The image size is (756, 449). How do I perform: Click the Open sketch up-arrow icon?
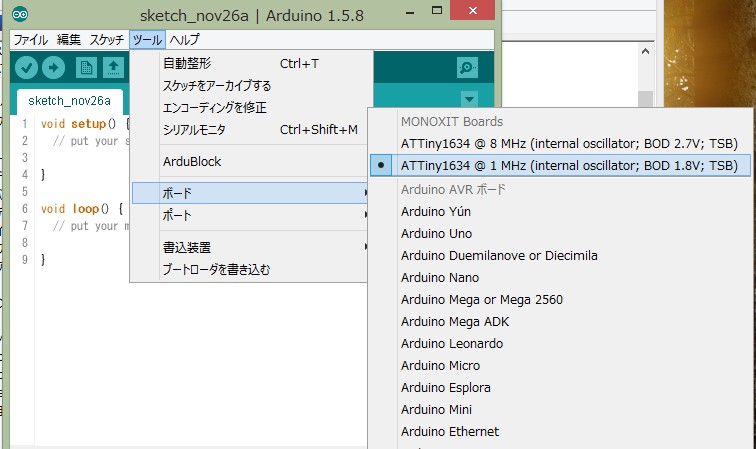click(x=113, y=68)
